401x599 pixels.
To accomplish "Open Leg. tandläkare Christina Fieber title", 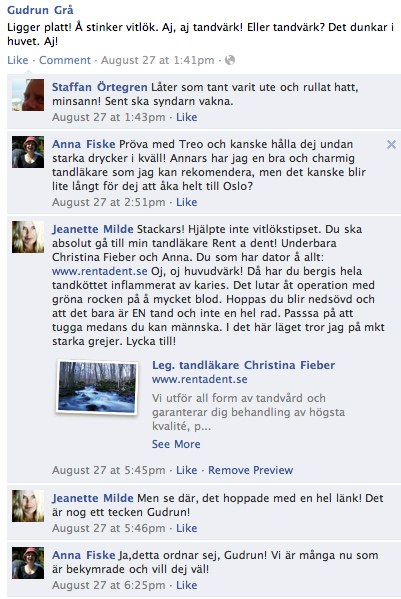I will tap(243, 365).
